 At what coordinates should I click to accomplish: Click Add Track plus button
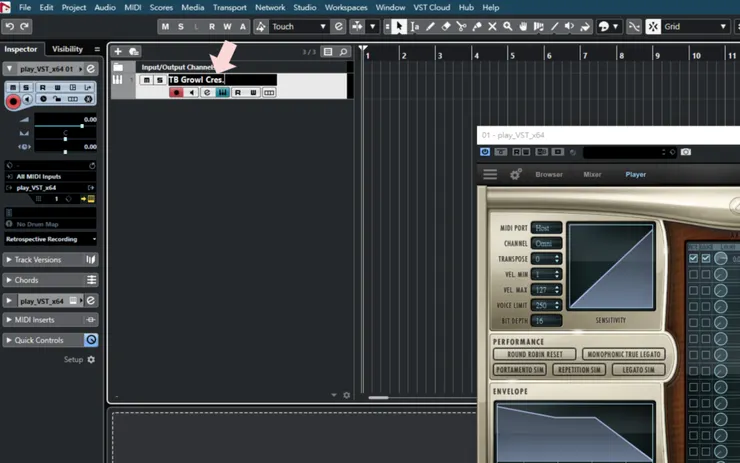[118, 51]
